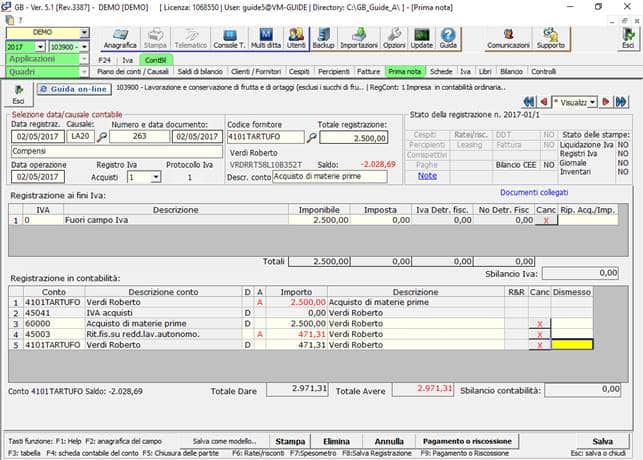Open the Controlli tab
The width and height of the screenshot is (643, 460).
coord(544,72)
